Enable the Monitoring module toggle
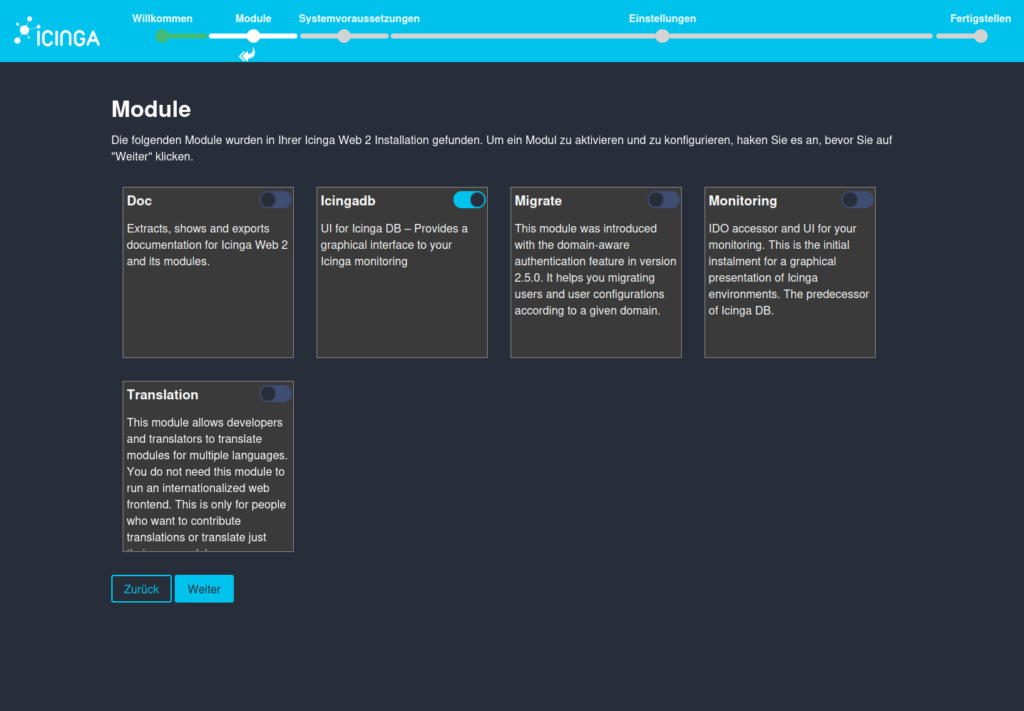Viewport: 1024px width, 711px height. [857, 200]
